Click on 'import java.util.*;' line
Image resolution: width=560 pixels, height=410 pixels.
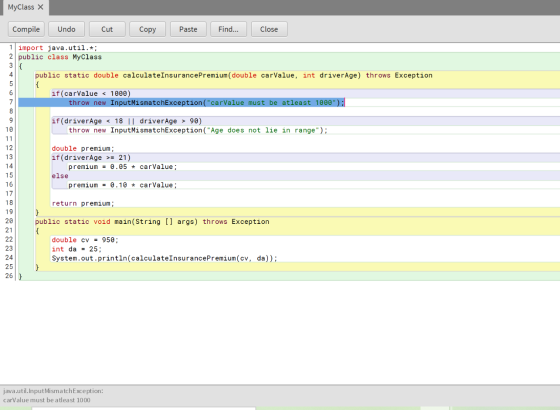58,48
